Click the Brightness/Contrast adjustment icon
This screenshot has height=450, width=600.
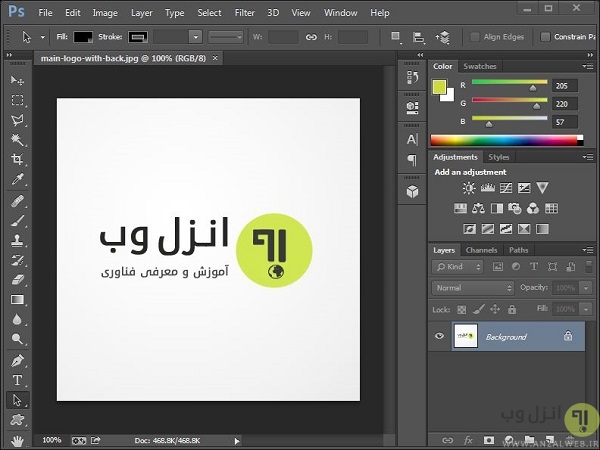(x=467, y=188)
